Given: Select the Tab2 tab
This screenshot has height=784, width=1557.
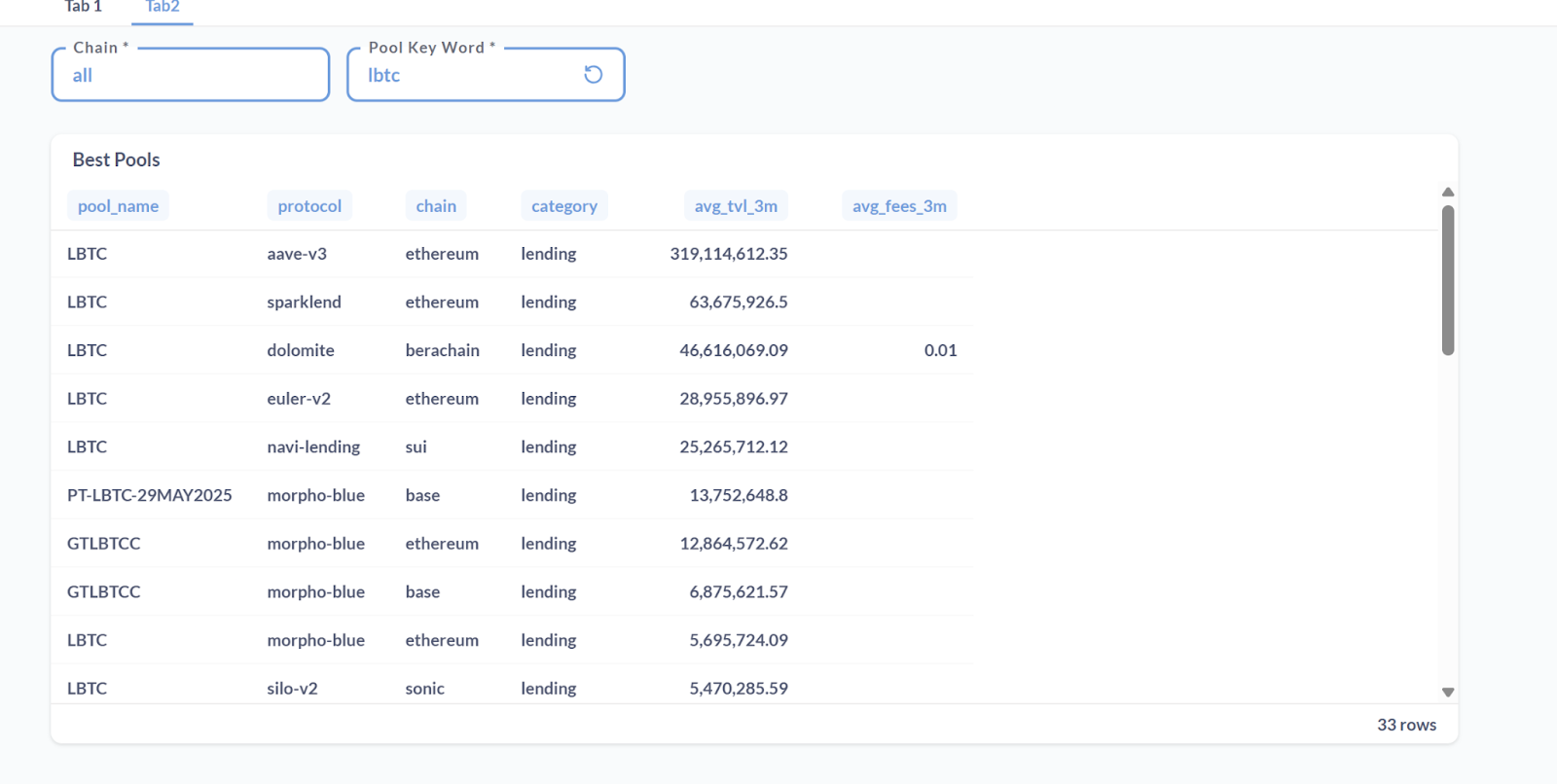Looking at the screenshot, I should [163, 8].
